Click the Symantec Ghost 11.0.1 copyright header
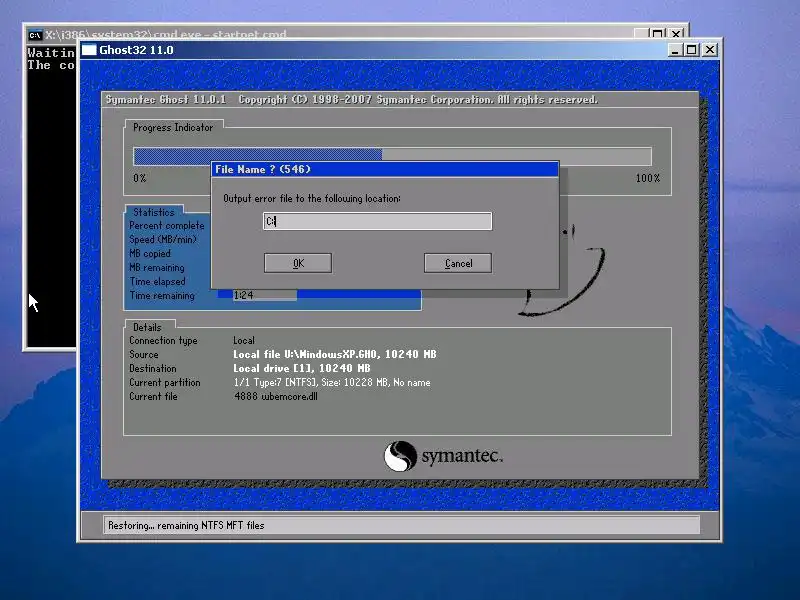This screenshot has width=800, height=600. coord(352,99)
